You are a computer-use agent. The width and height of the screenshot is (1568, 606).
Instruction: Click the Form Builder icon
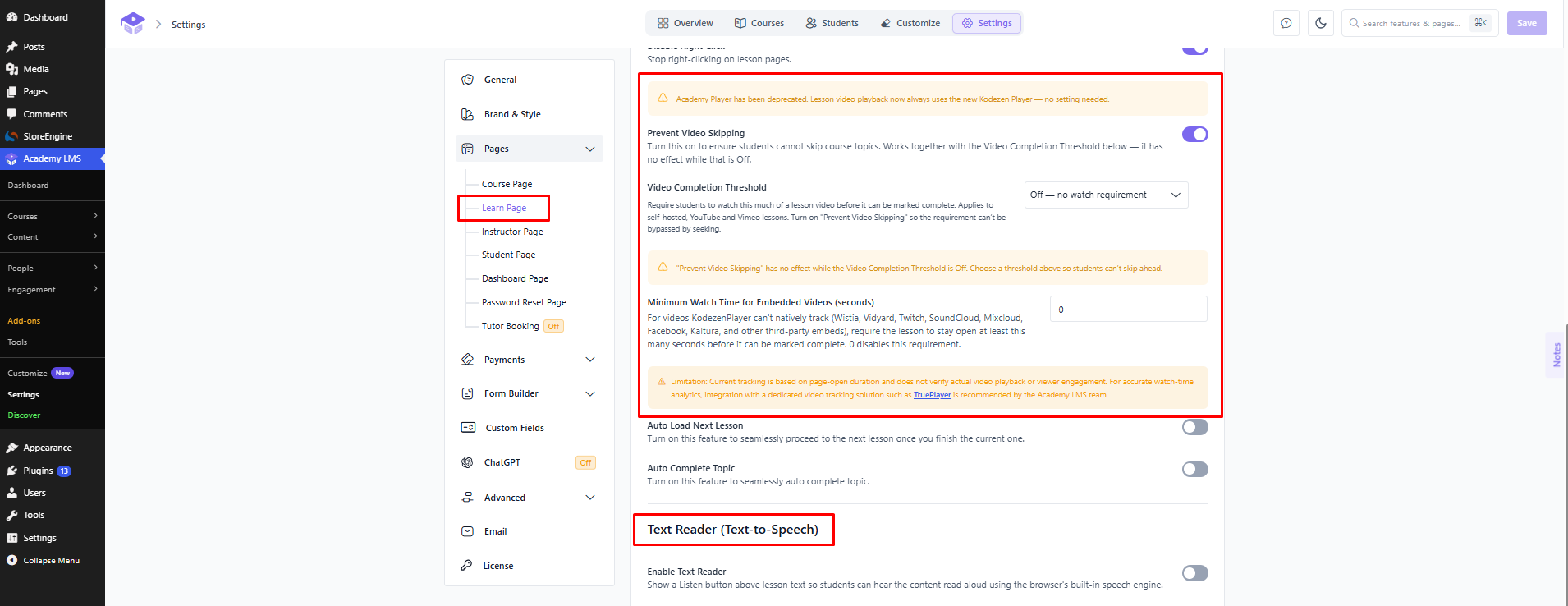click(x=467, y=393)
